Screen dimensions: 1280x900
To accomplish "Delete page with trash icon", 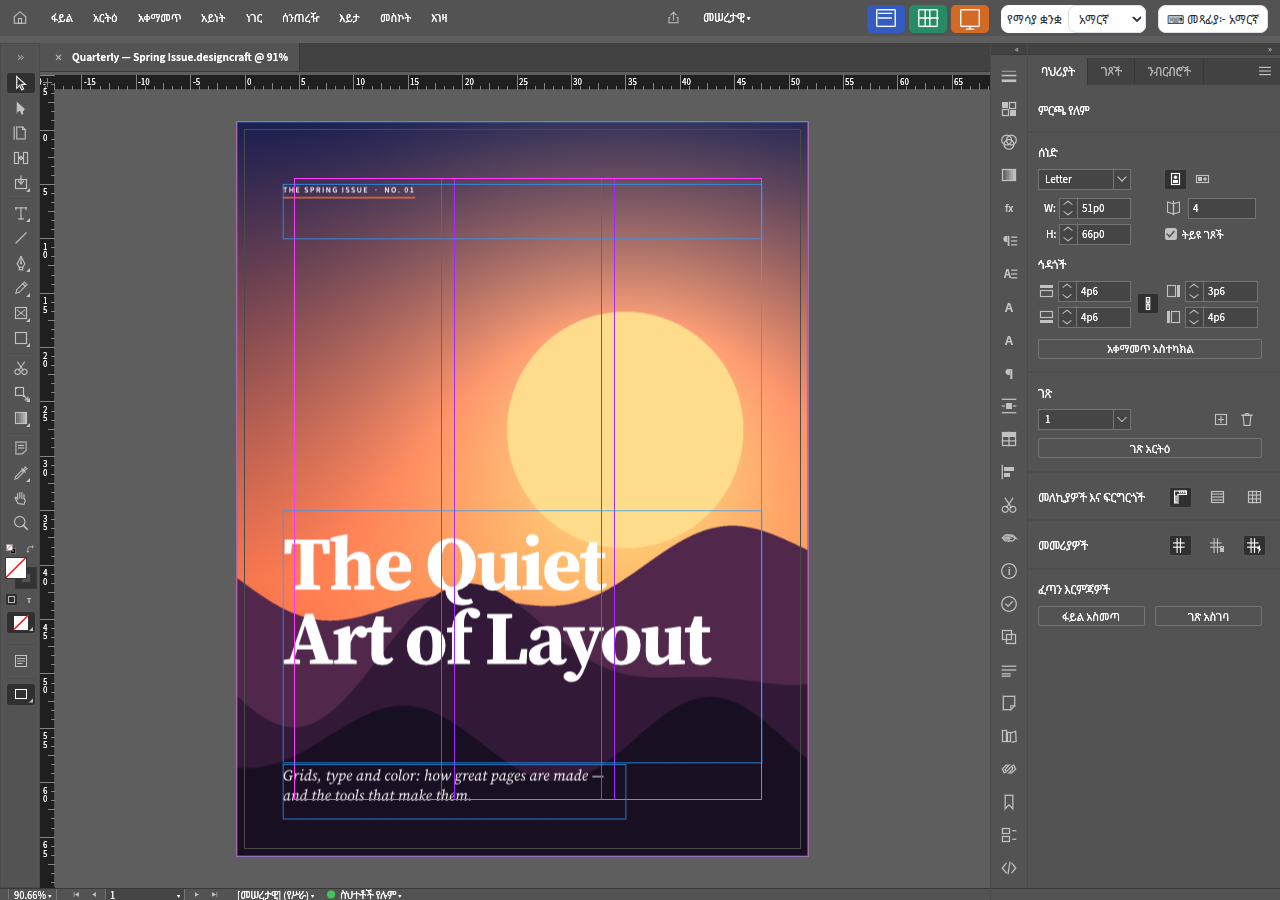I will point(1247,419).
